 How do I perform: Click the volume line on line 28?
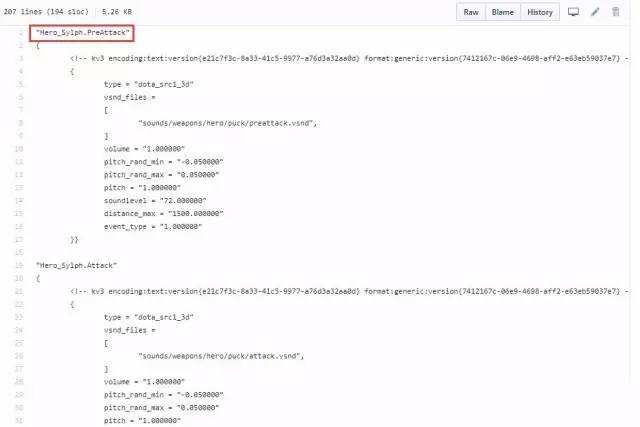(144, 382)
